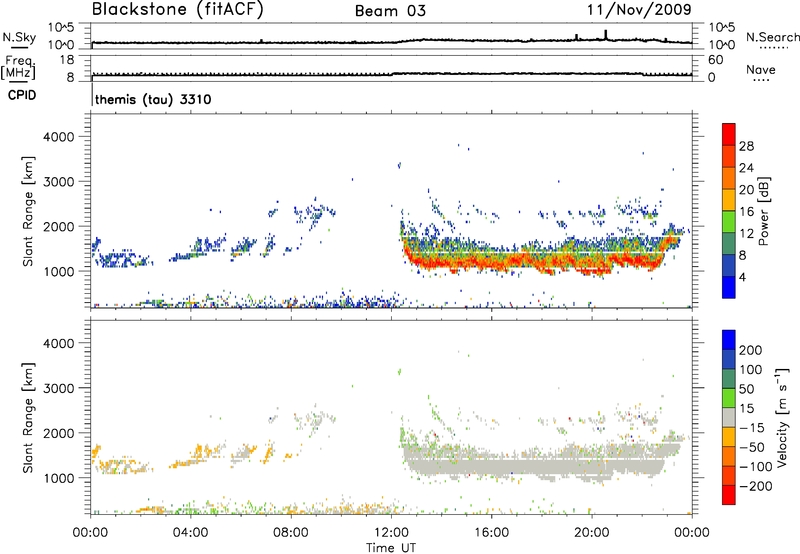Click the 'Beam 03' label
Viewport: 800px width, 554px height.
click(x=390, y=11)
